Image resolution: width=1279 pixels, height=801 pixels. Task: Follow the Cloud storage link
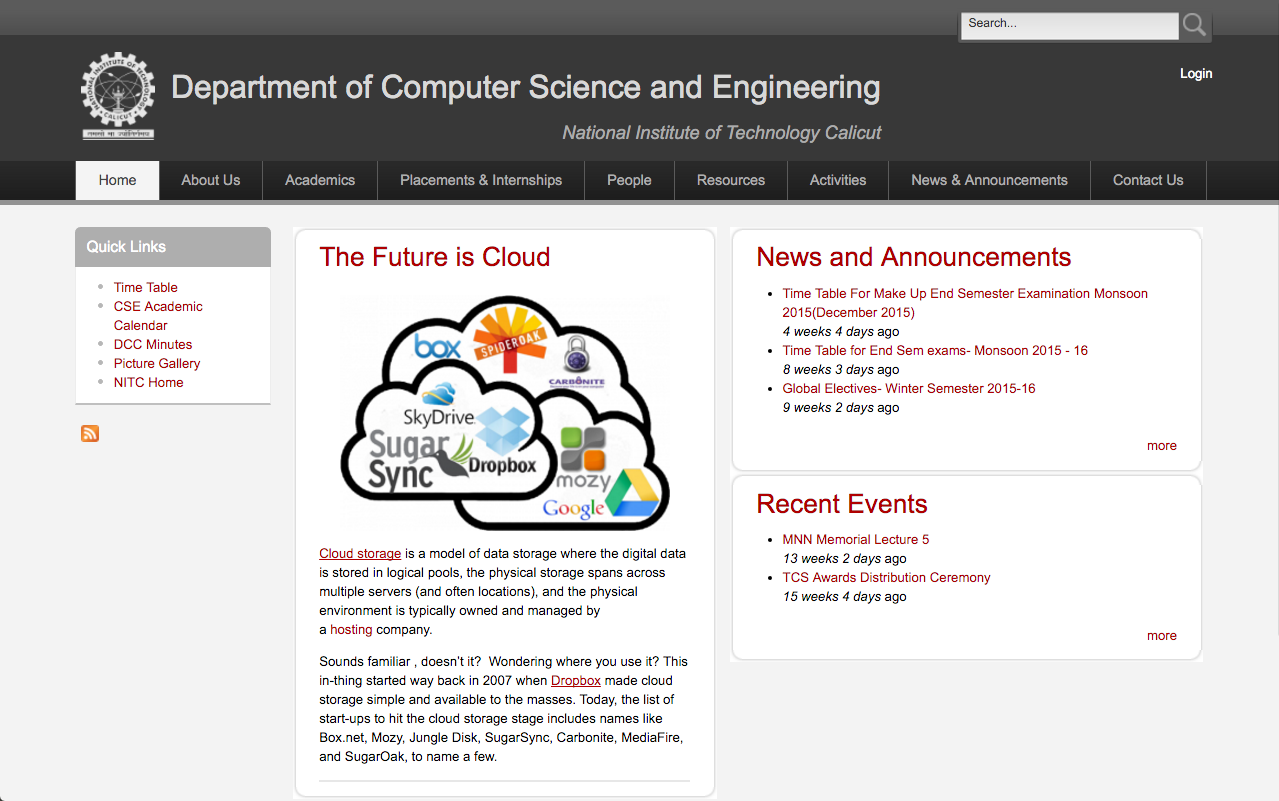360,553
